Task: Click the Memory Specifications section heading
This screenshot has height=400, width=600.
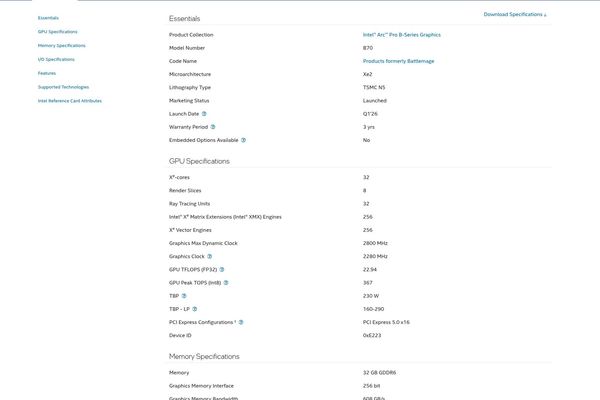Action: 204,356
